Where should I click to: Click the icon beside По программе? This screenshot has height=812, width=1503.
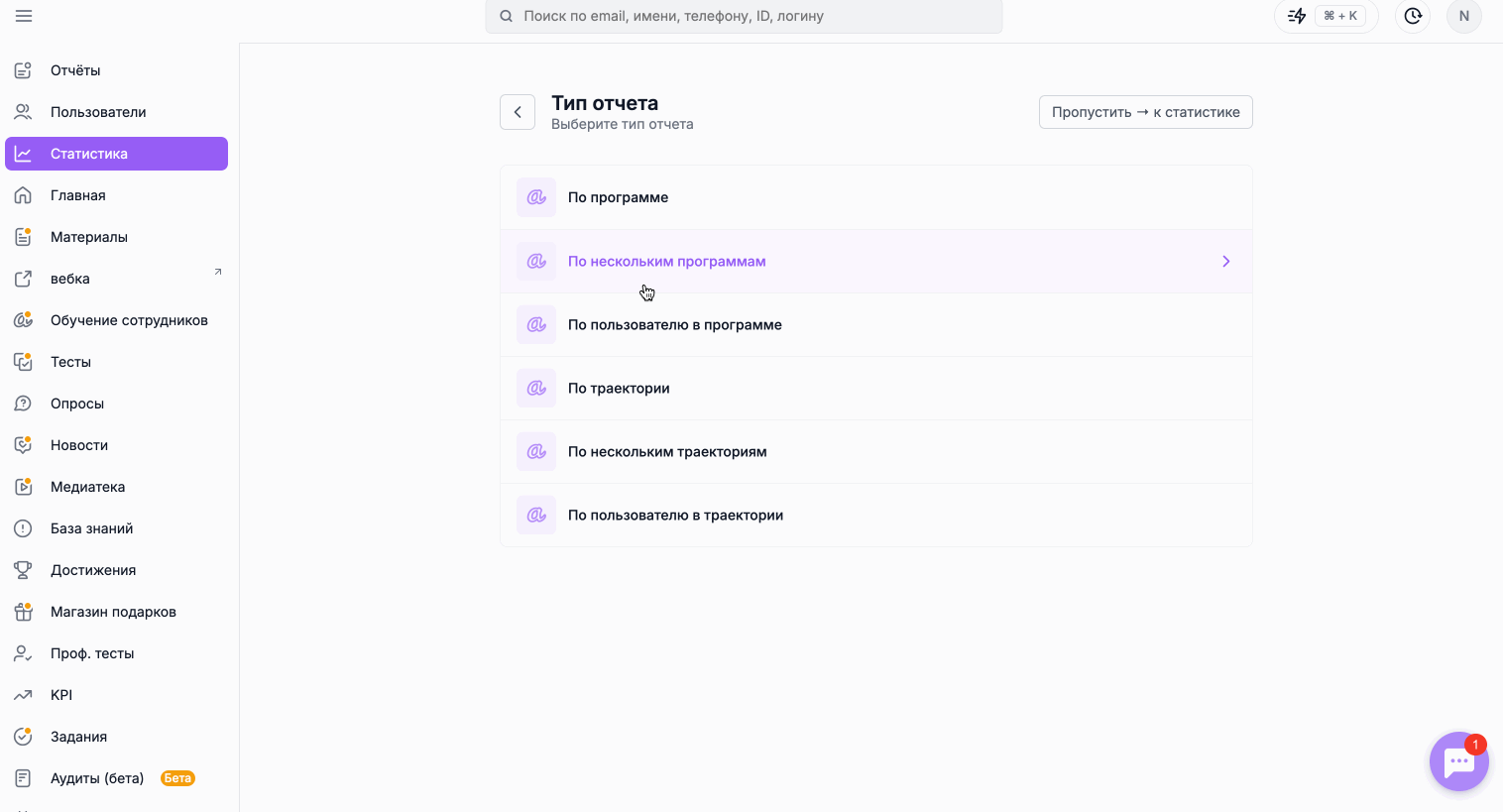[536, 197]
